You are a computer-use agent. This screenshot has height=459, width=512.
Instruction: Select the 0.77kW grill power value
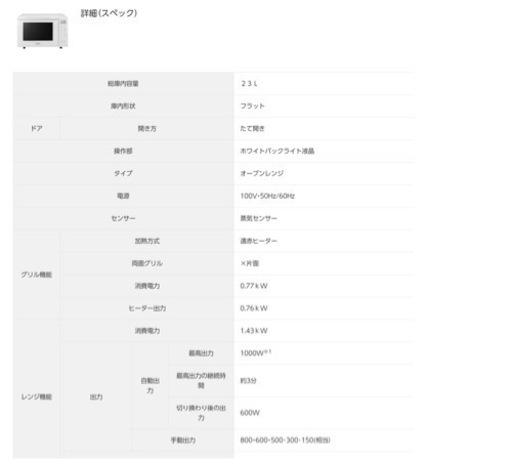(x=254, y=286)
